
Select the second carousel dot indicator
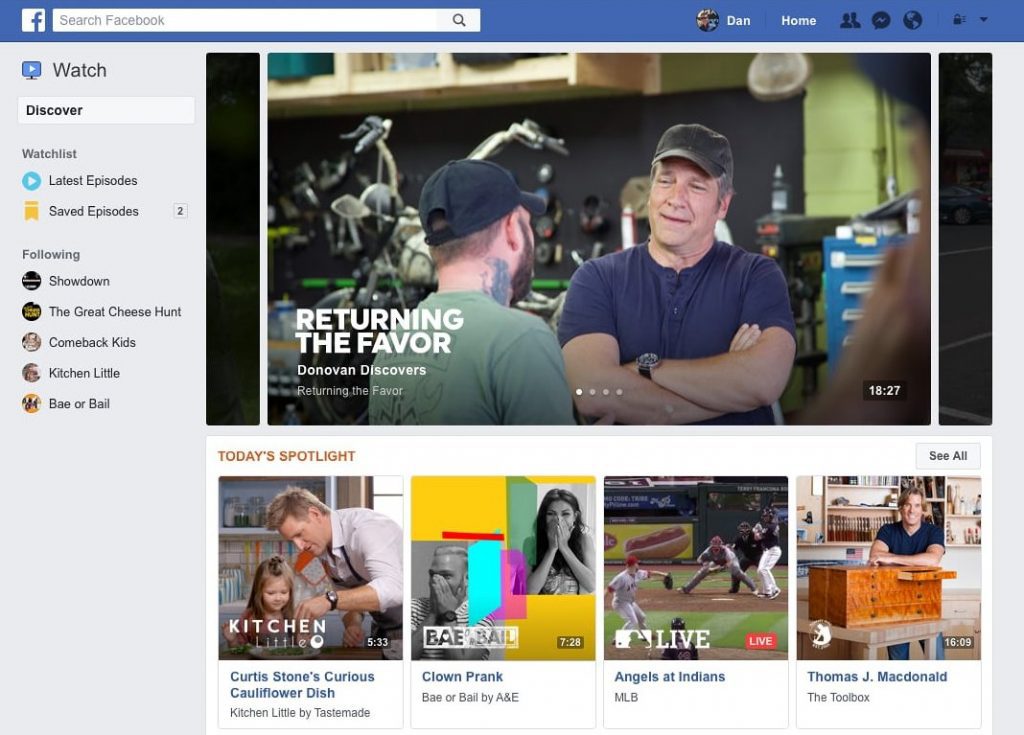coord(592,393)
